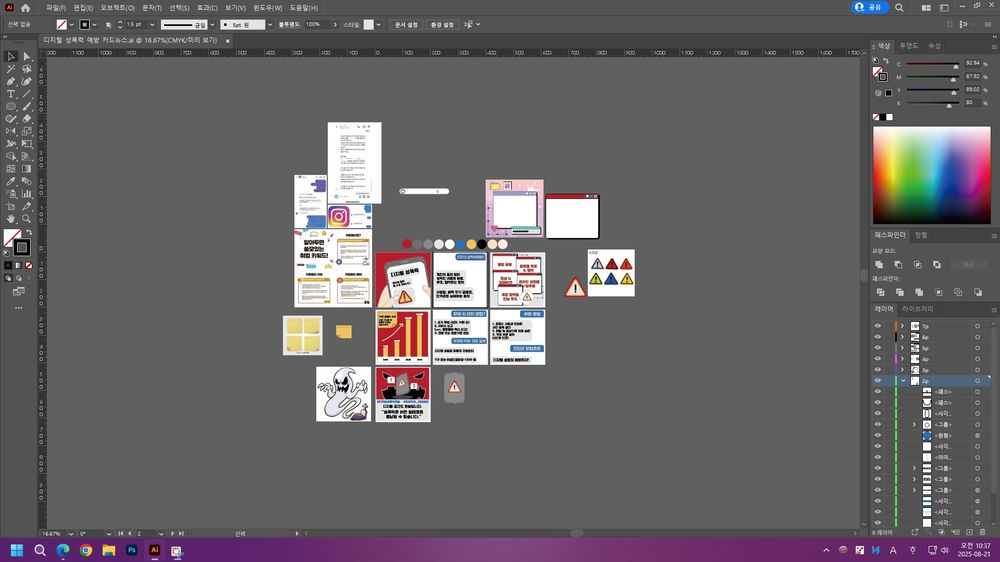Viewport: 1000px width, 562px height.
Task: Select the Eyedropper tool
Action: click(x=11, y=181)
